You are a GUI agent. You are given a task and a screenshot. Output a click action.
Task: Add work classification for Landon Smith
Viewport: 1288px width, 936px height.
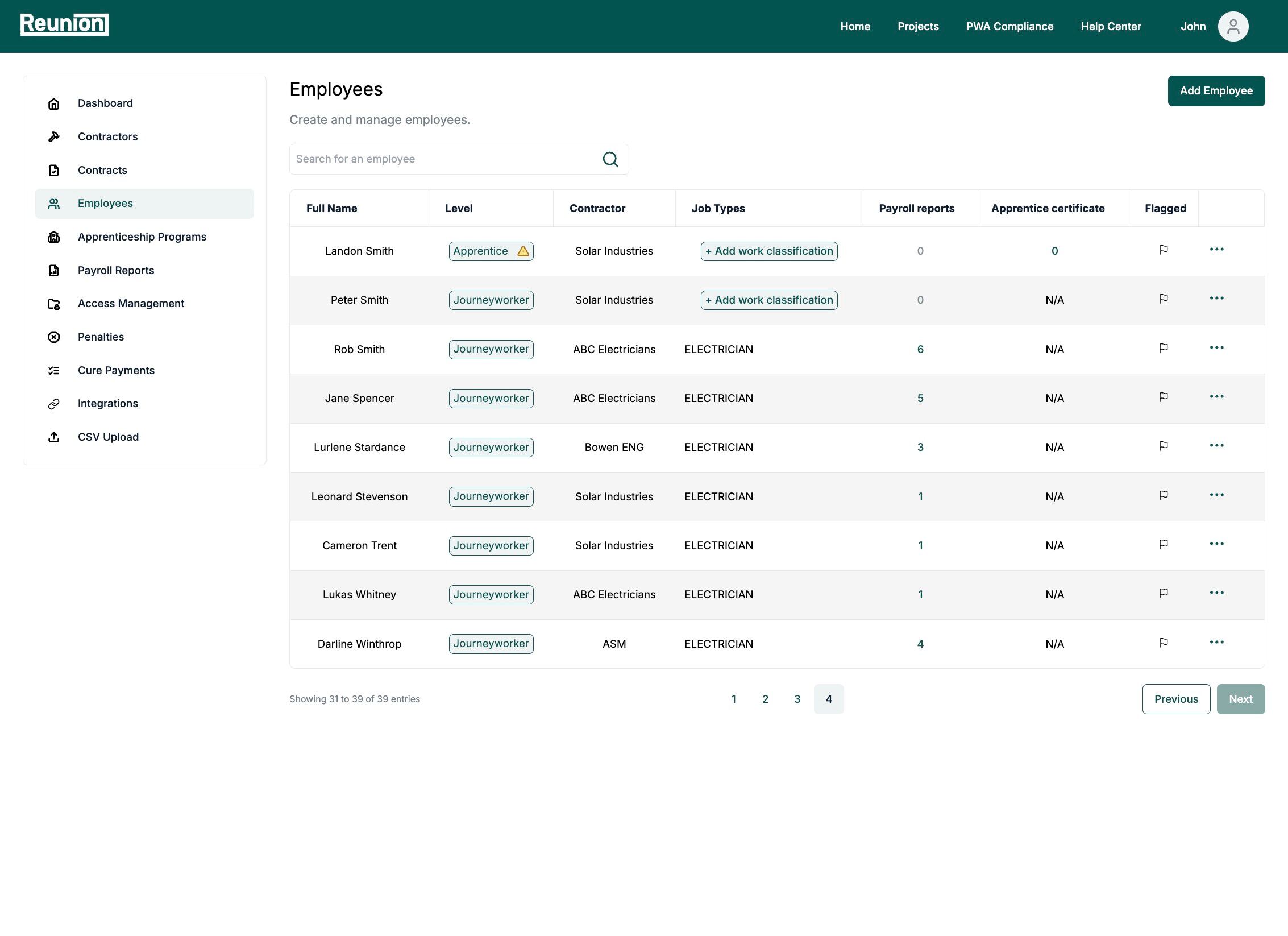pos(768,251)
